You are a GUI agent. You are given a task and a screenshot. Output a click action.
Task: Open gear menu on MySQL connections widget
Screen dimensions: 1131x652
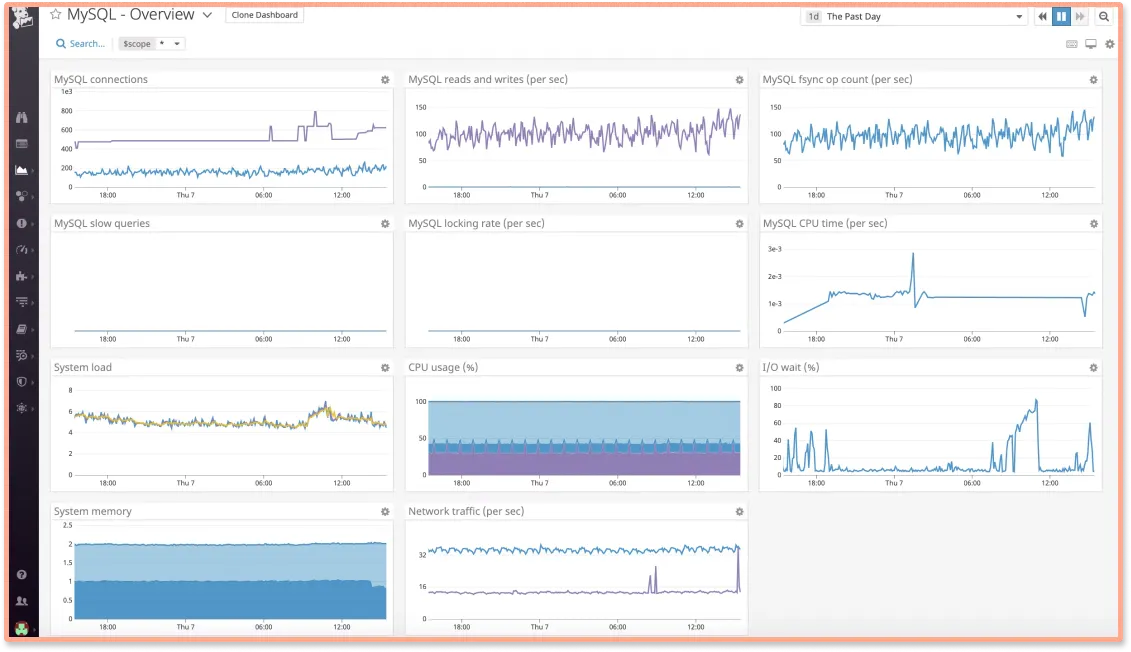click(x=385, y=80)
